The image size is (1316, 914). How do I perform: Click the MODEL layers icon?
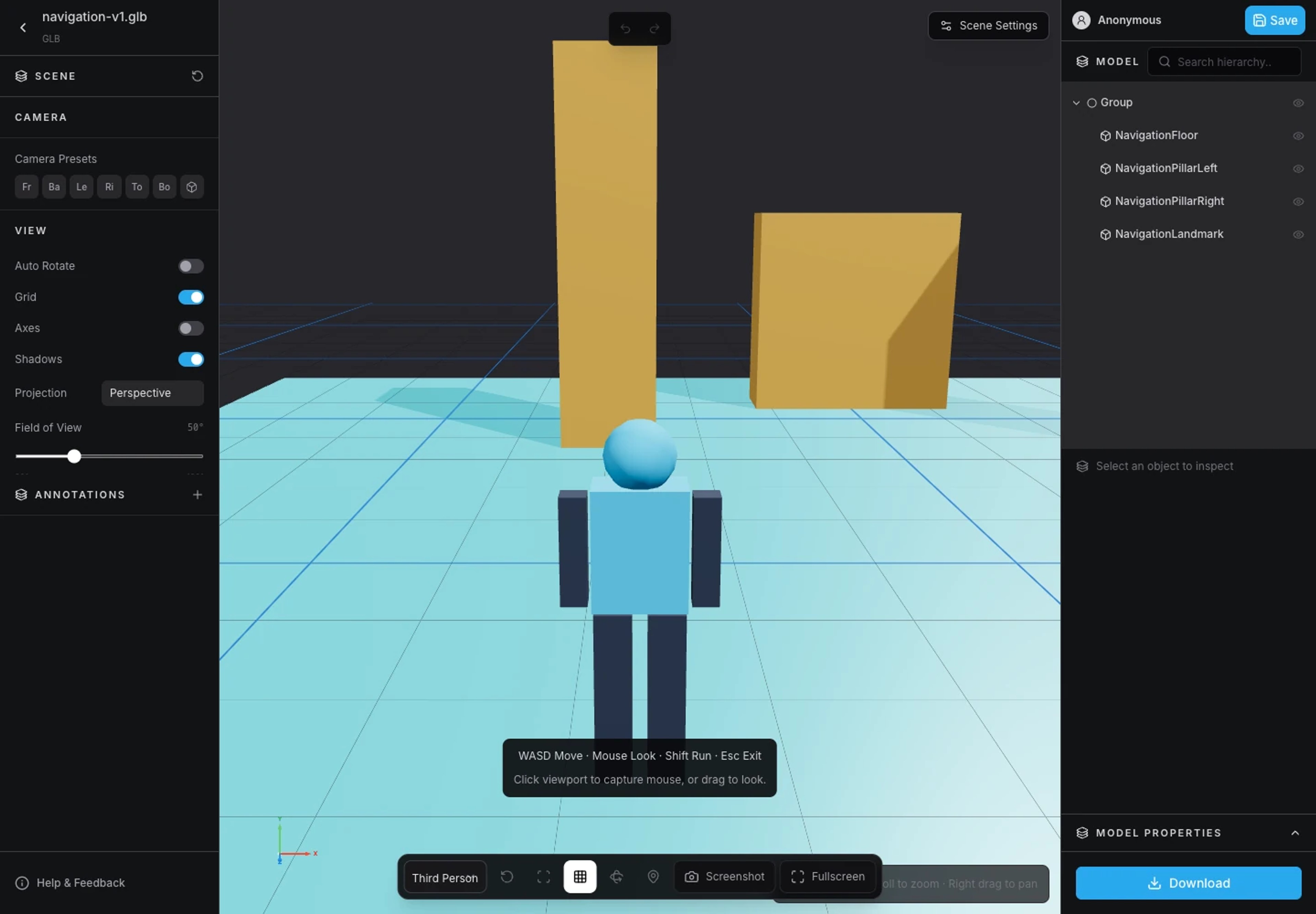coord(1082,61)
